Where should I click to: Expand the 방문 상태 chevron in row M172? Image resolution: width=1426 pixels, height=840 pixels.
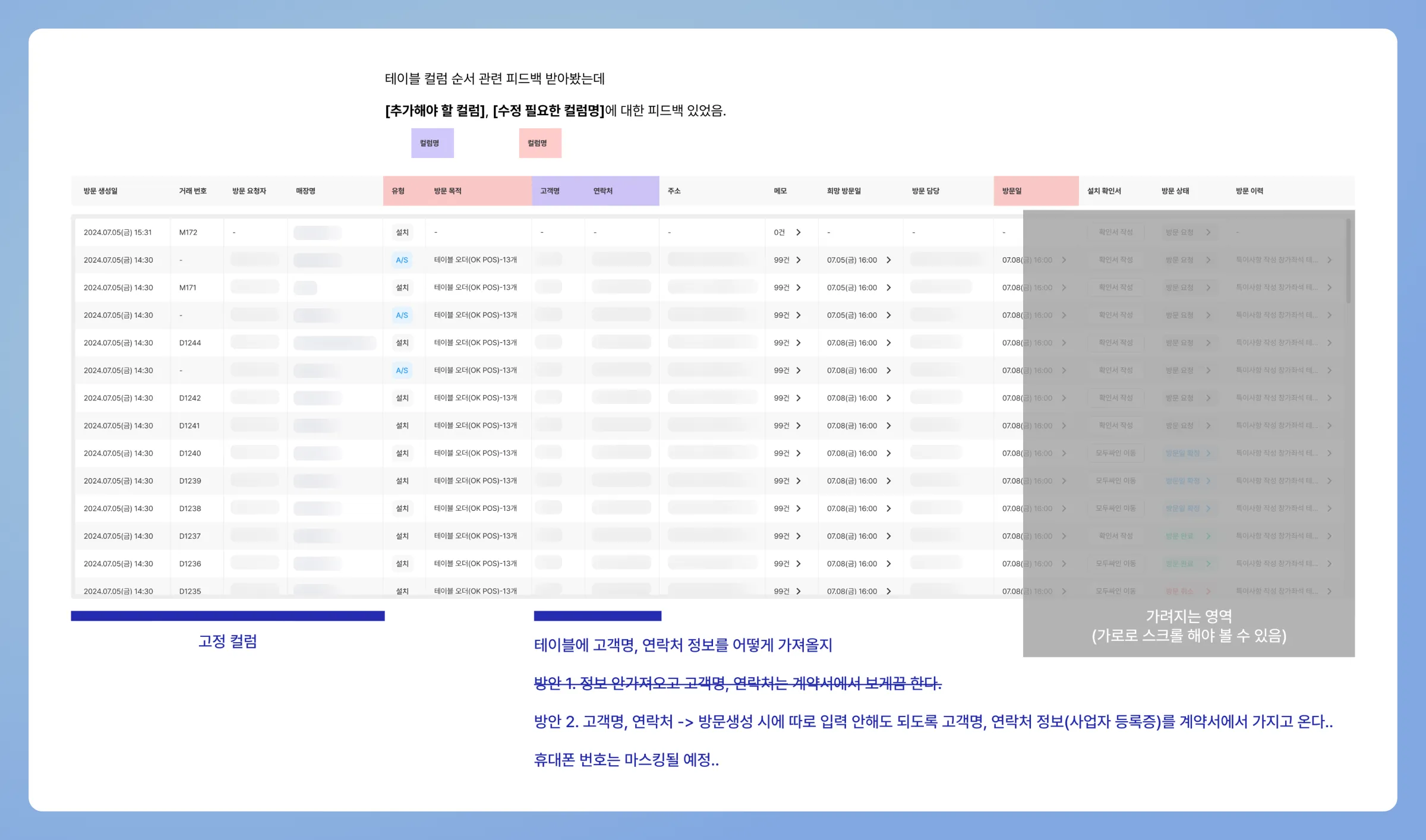point(1208,232)
